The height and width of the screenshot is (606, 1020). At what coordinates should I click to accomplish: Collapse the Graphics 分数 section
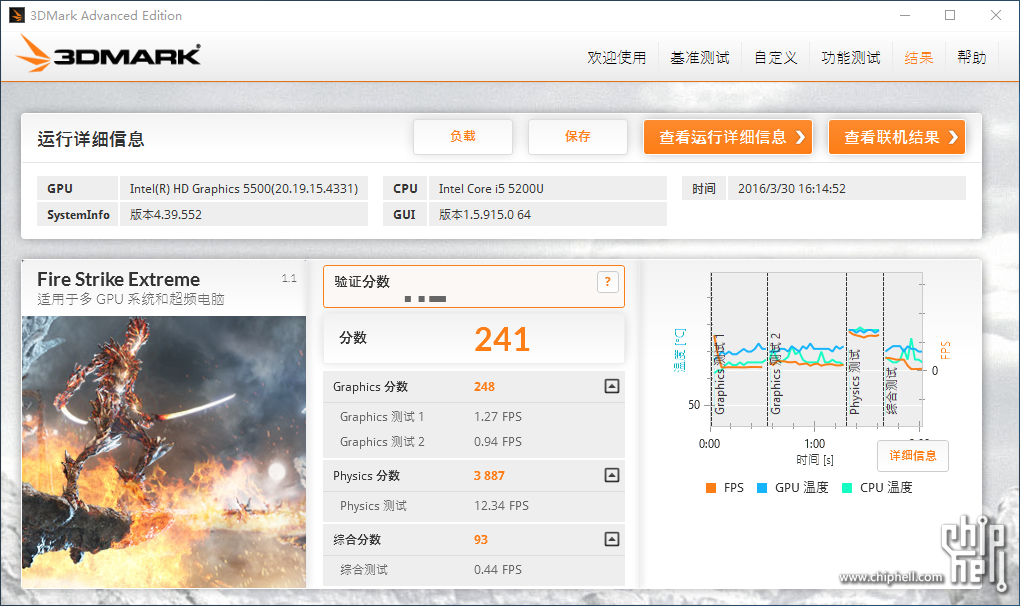(611, 386)
